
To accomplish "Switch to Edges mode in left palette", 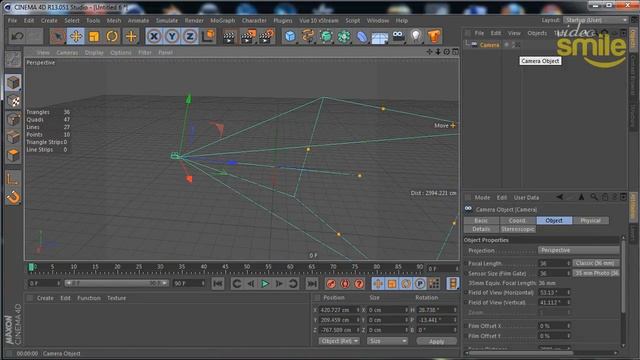I will coord(13,138).
